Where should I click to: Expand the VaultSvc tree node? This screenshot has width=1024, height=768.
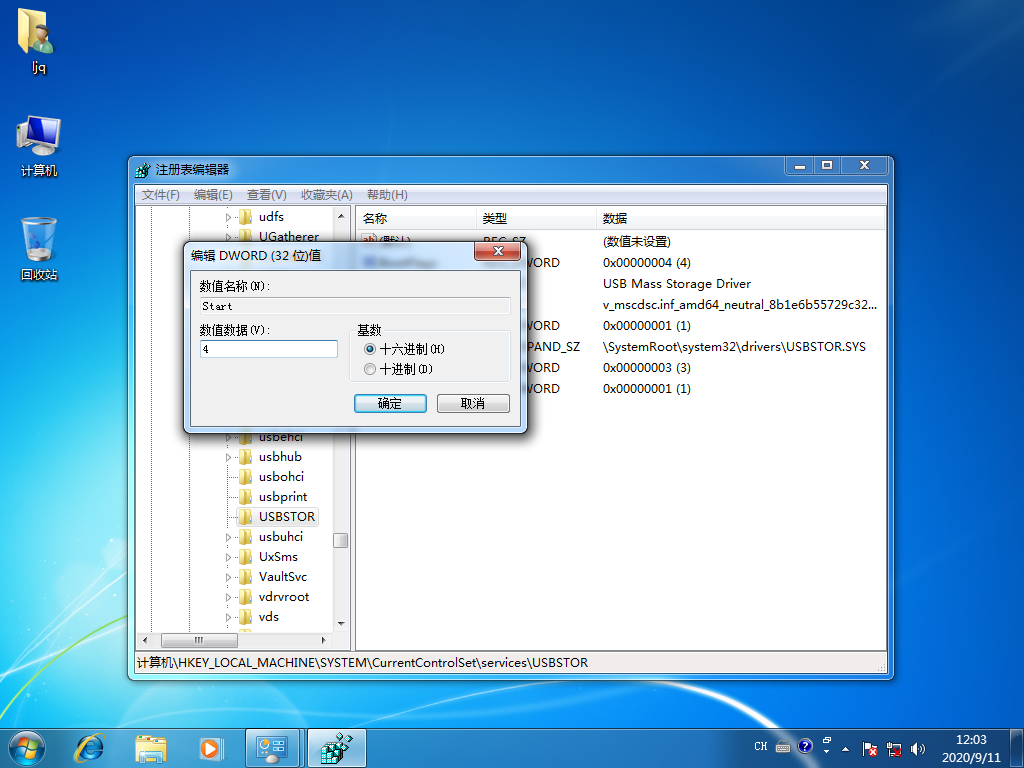[x=229, y=576]
